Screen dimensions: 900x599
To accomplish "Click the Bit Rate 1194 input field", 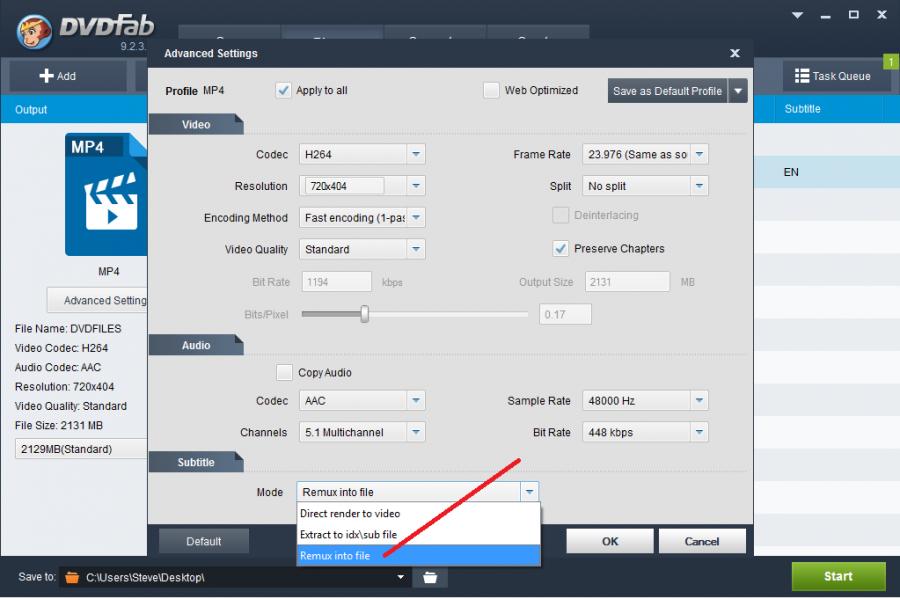I will (337, 282).
